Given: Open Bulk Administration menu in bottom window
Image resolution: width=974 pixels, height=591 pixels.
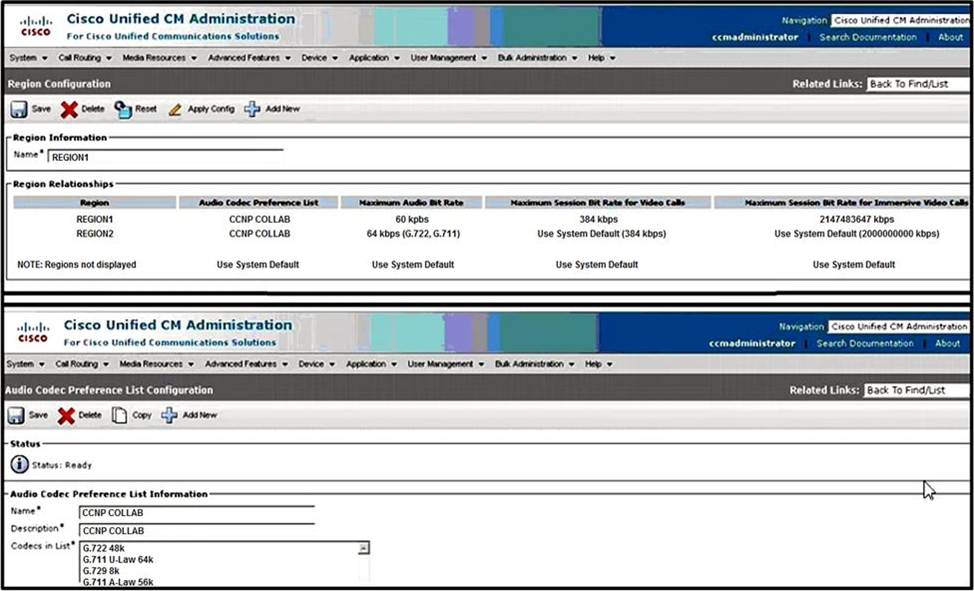Looking at the screenshot, I should (535, 364).
